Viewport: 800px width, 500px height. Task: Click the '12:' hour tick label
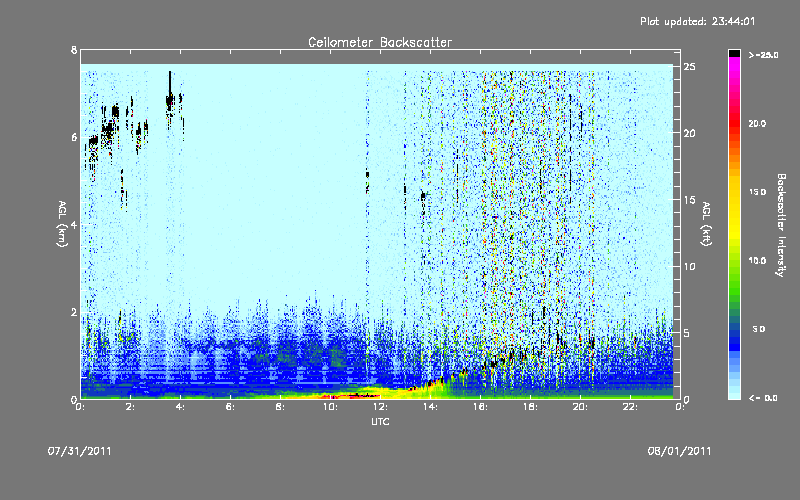(380, 407)
